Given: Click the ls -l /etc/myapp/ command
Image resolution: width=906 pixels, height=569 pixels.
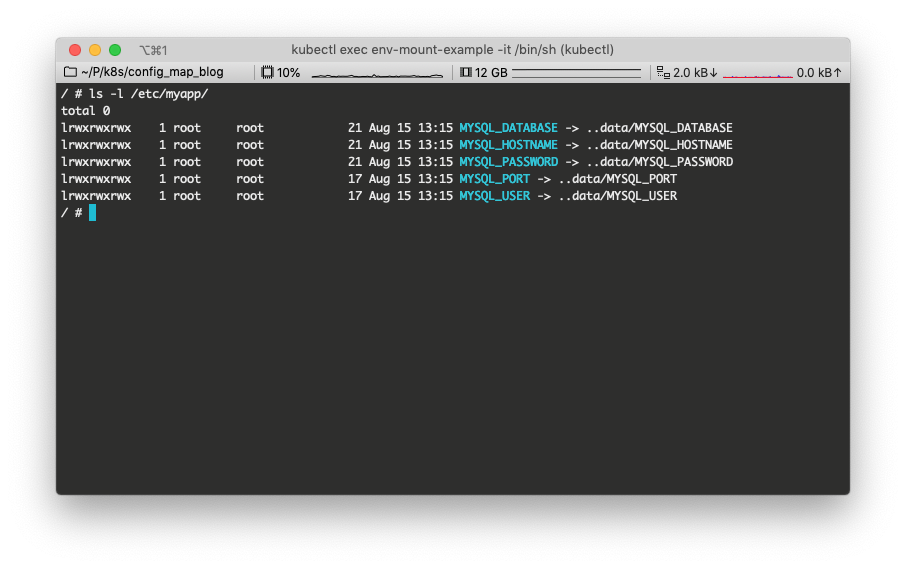Looking at the screenshot, I should point(148,94).
